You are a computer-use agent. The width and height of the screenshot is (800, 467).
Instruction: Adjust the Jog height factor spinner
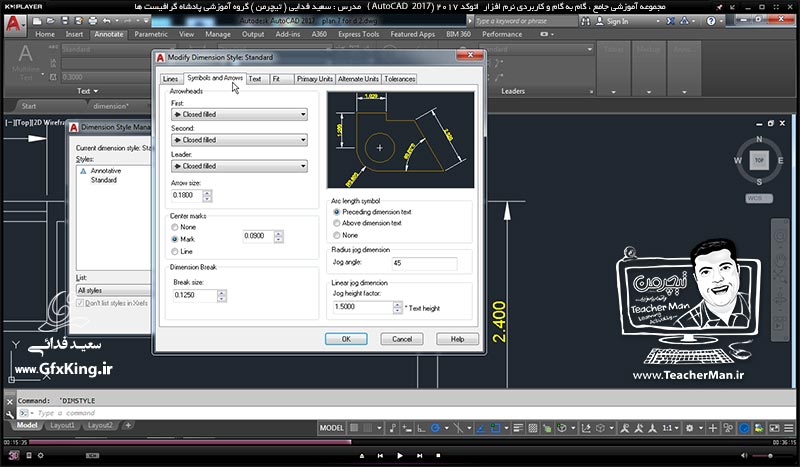pyautogui.click(x=397, y=307)
